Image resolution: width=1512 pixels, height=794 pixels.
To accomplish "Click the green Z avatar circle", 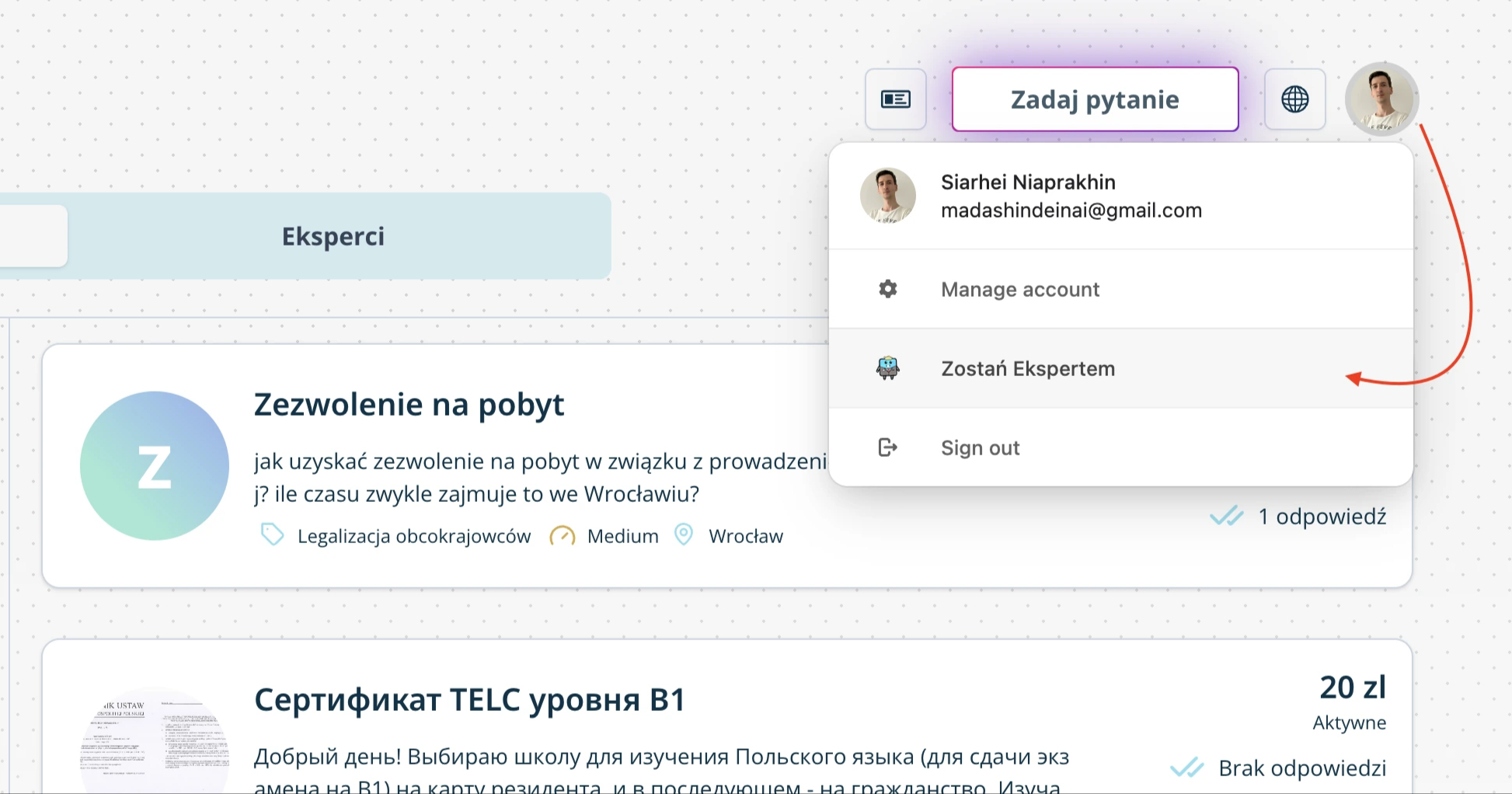I will pos(155,466).
